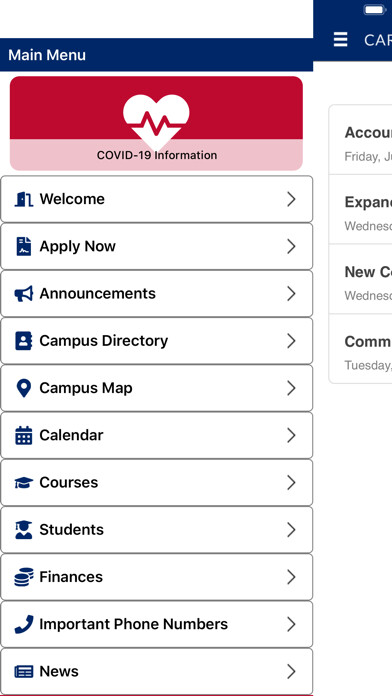The width and height of the screenshot is (392, 696).
Task: Tap the Campus Directory contact icon
Action: pos(24,341)
